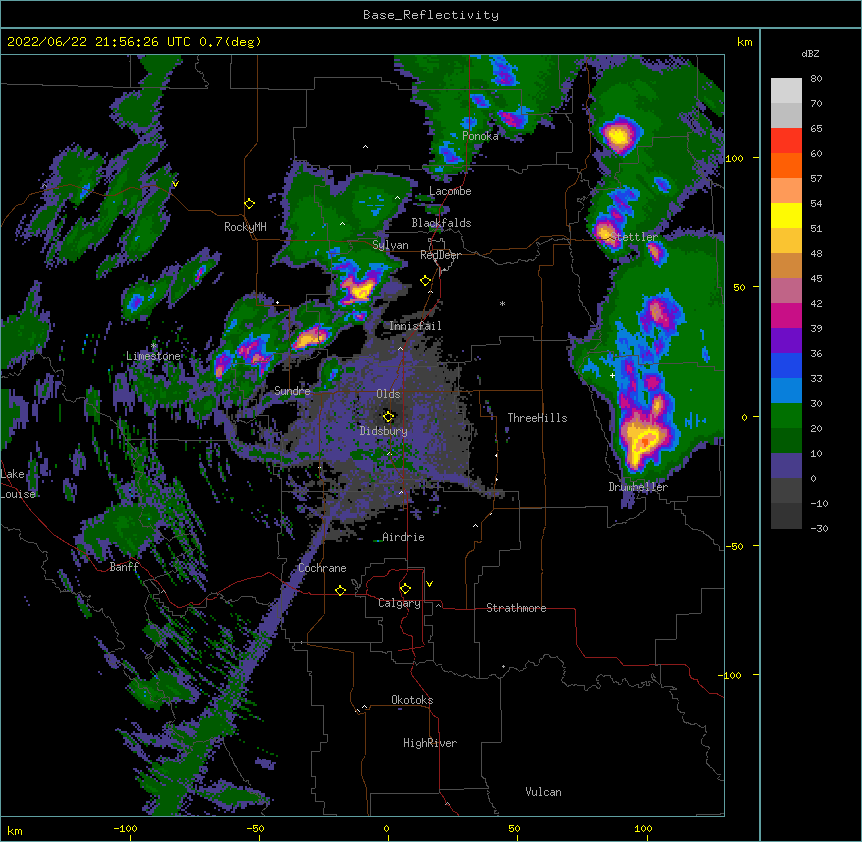
Task: Click the yellow v marker northeast of Calgary
Action: 429,584
